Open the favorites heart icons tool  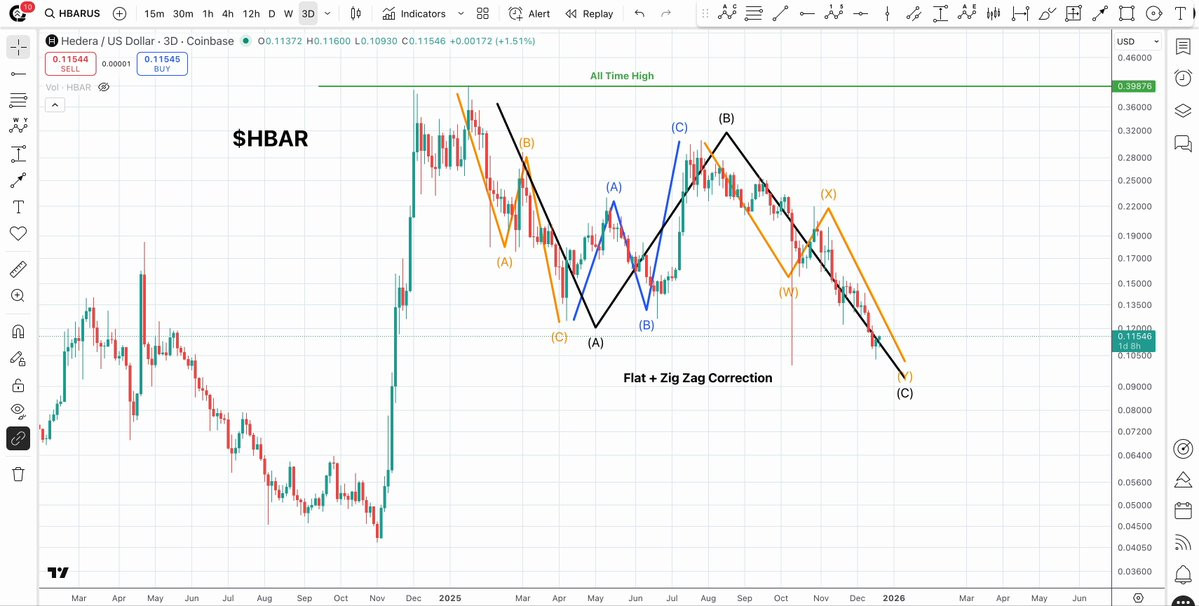pyautogui.click(x=18, y=233)
